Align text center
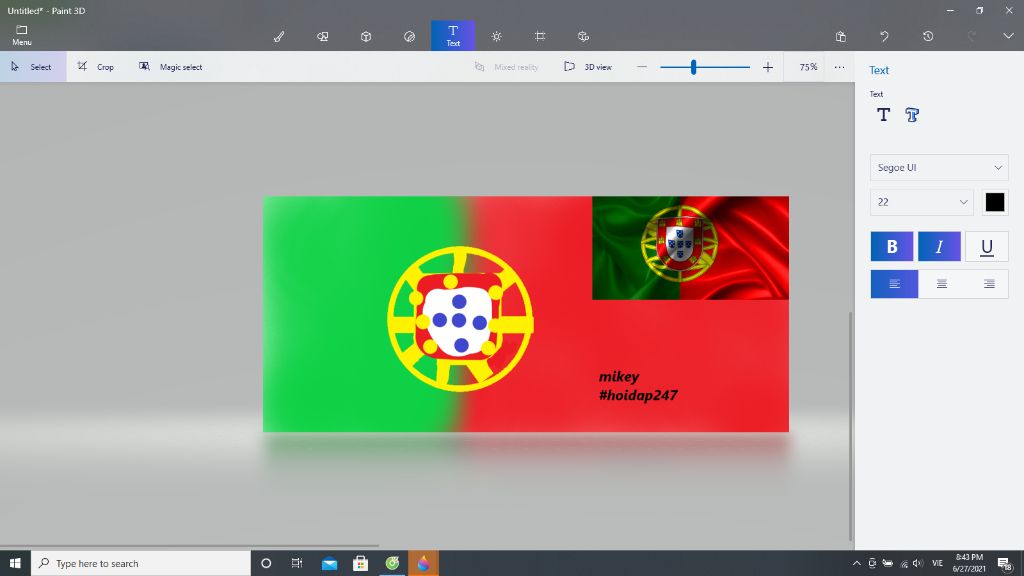 click(x=942, y=283)
